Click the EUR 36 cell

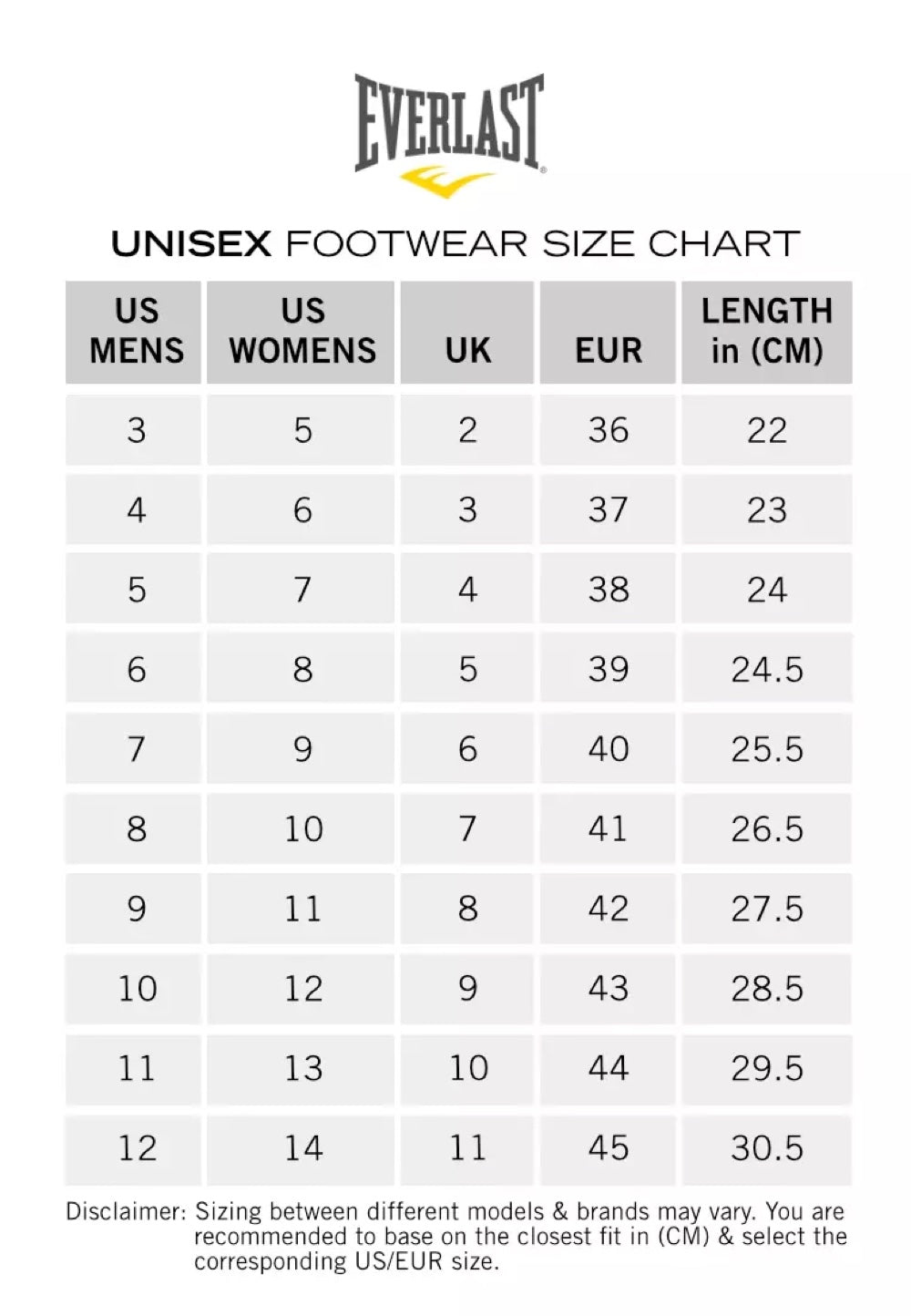tap(608, 430)
